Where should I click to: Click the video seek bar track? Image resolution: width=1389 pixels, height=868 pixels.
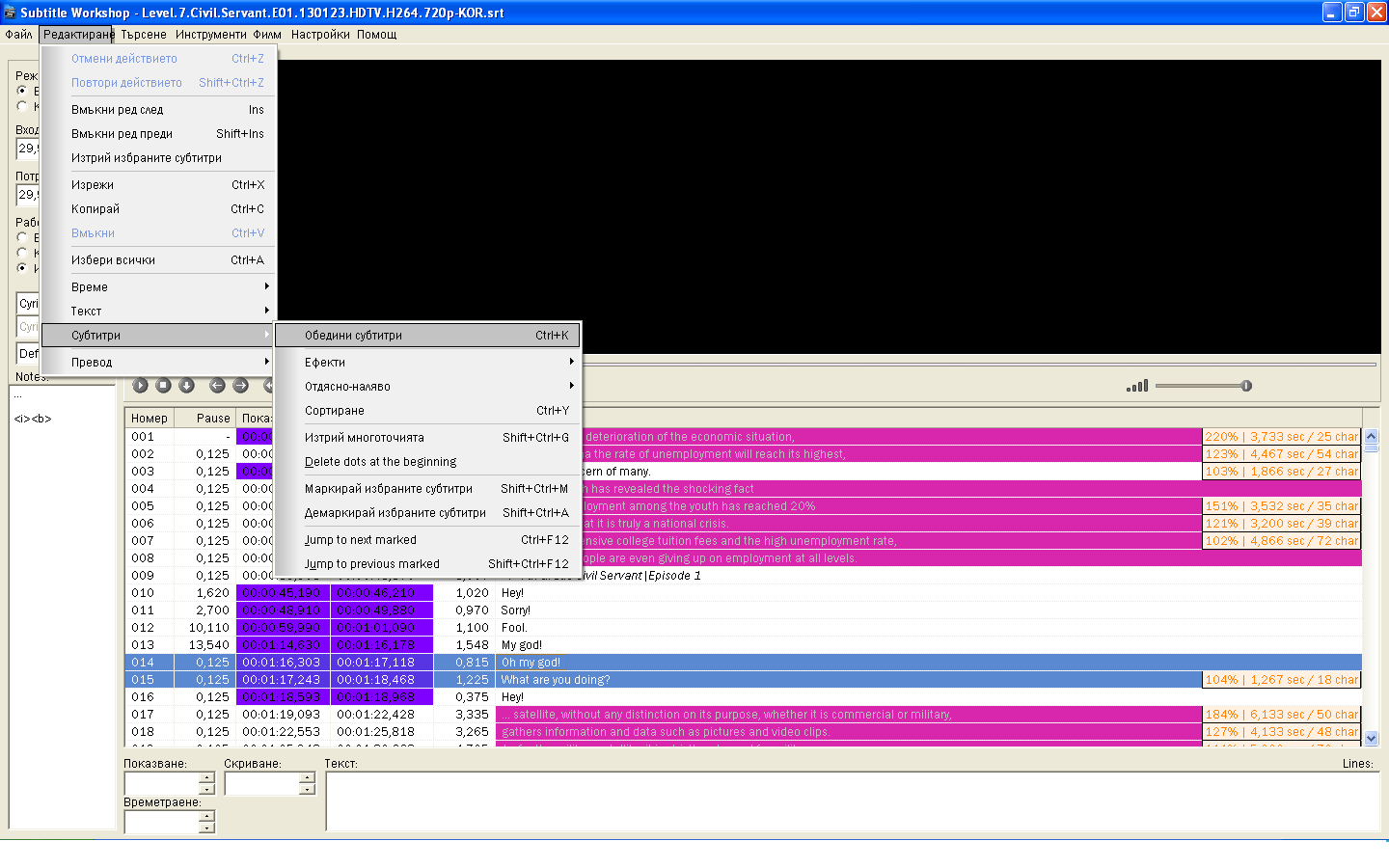click(x=978, y=365)
